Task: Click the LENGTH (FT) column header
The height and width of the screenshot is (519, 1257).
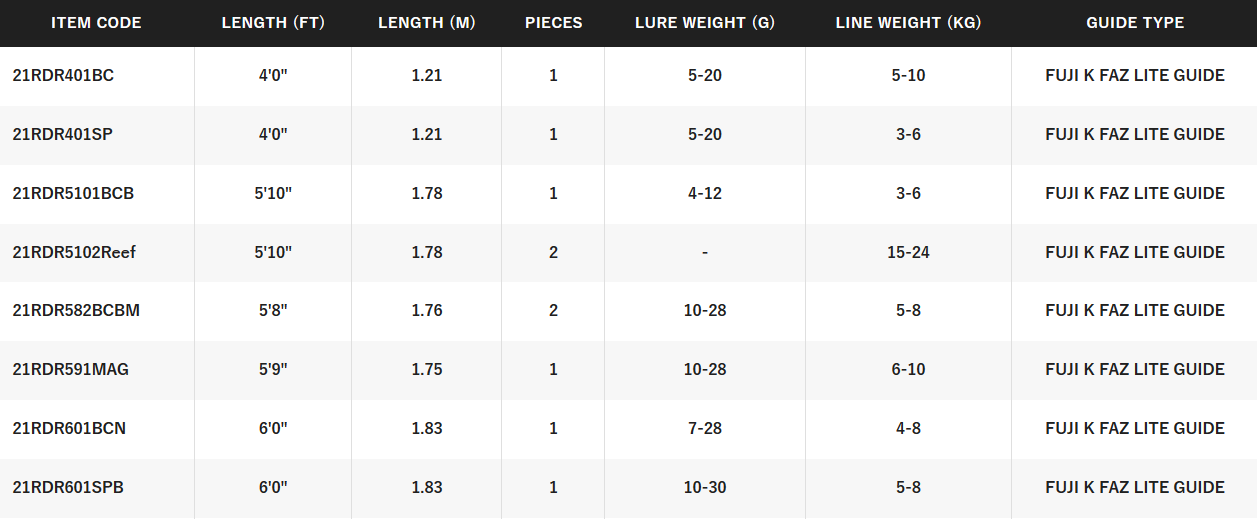Action: tap(273, 23)
